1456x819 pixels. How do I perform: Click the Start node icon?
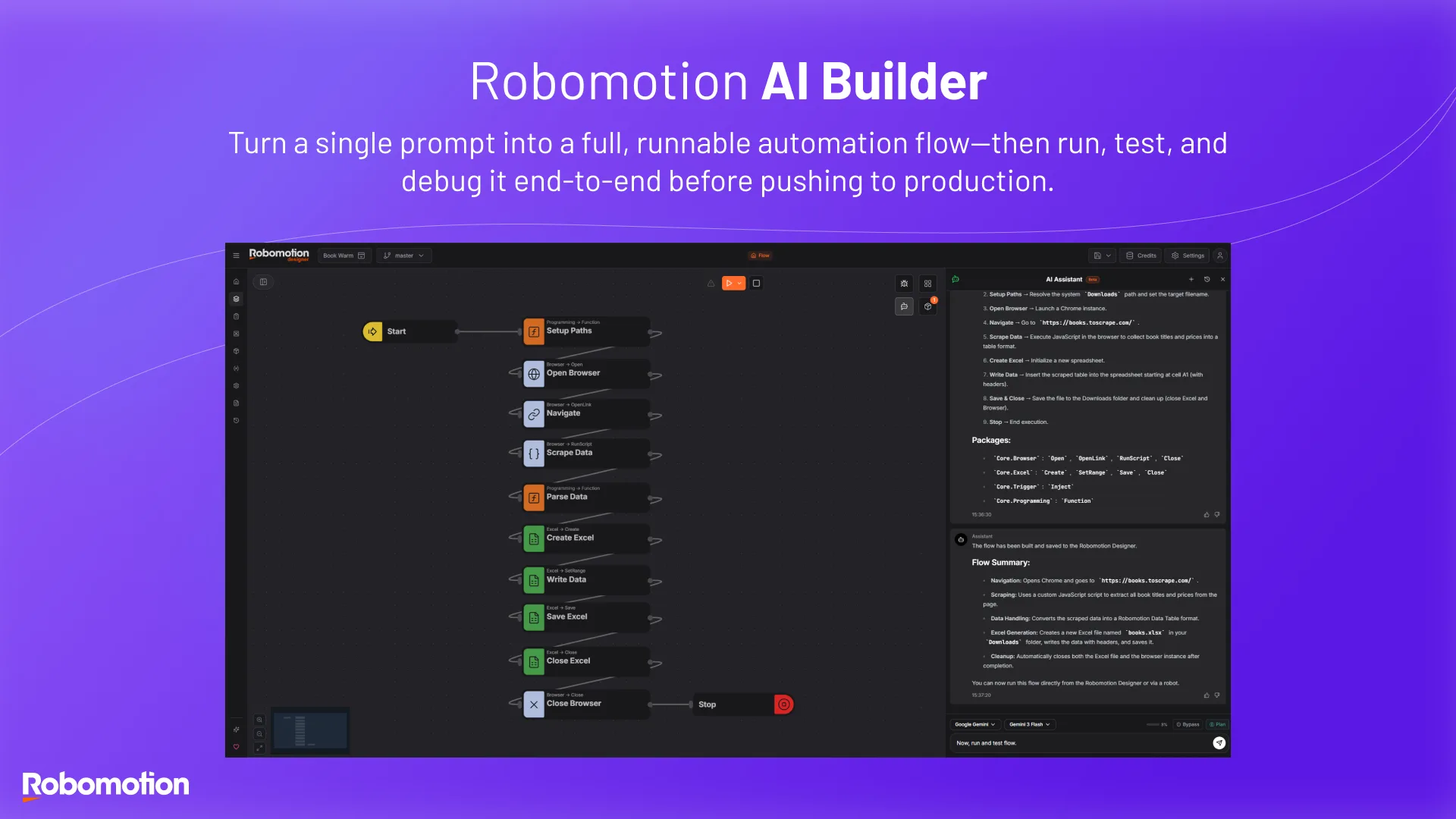point(372,331)
